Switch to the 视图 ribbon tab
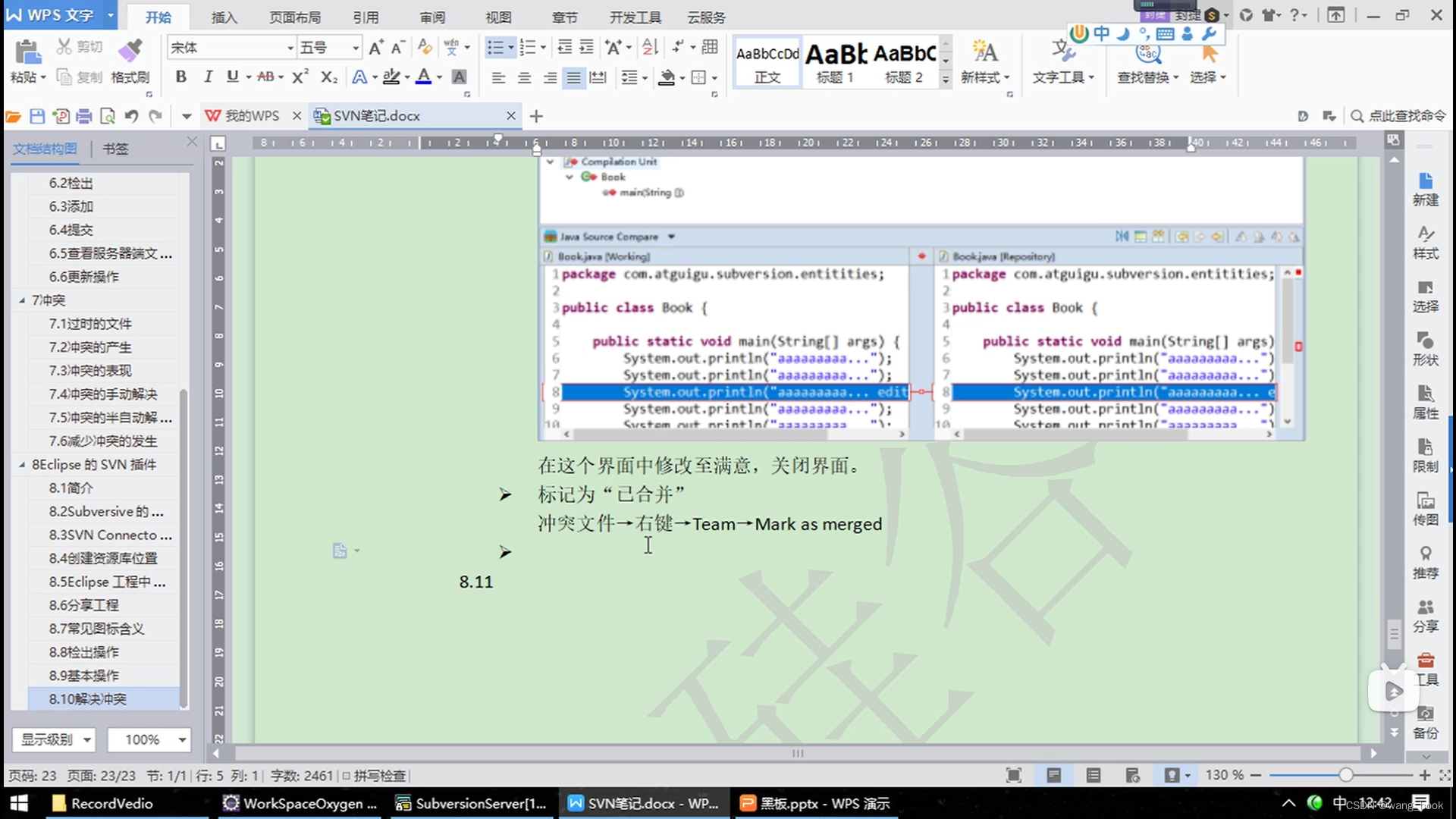This screenshot has width=1456, height=819. 498,17
